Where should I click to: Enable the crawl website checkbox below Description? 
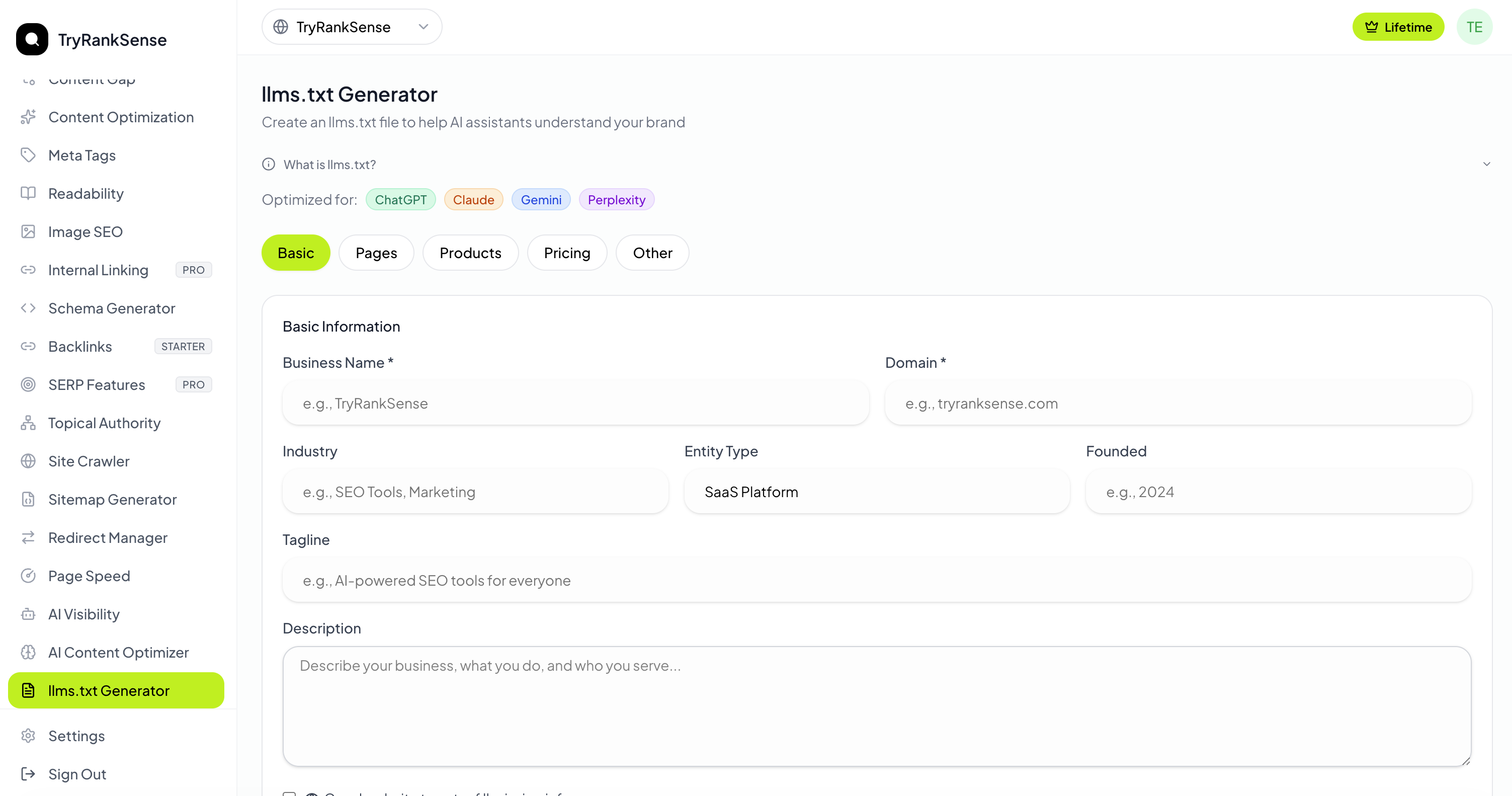point(289,793)
